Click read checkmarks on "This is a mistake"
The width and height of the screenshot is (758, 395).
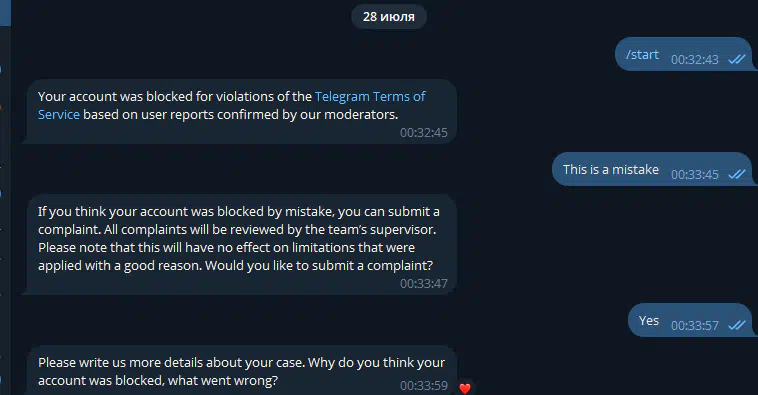coord(737,174)
